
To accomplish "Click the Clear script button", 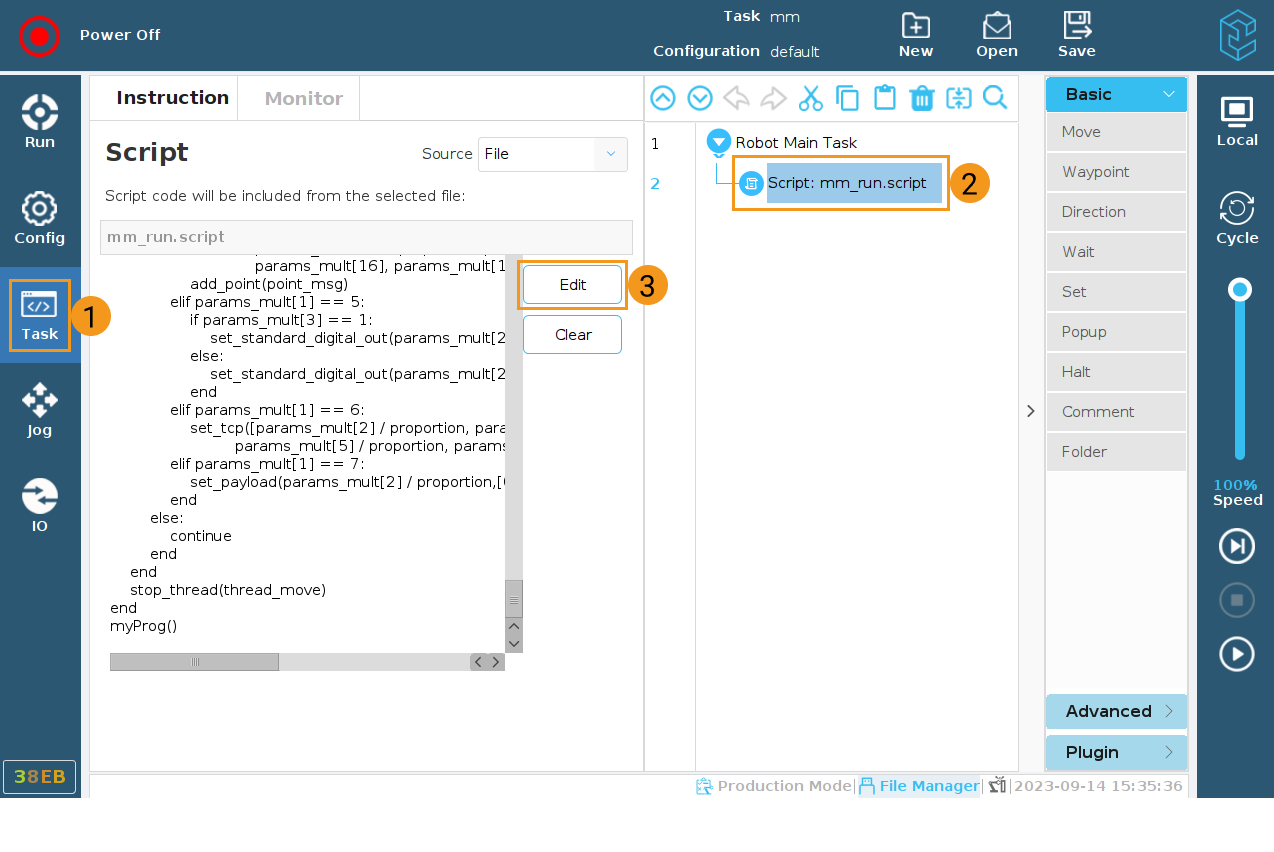I will [x=572, y=335].
